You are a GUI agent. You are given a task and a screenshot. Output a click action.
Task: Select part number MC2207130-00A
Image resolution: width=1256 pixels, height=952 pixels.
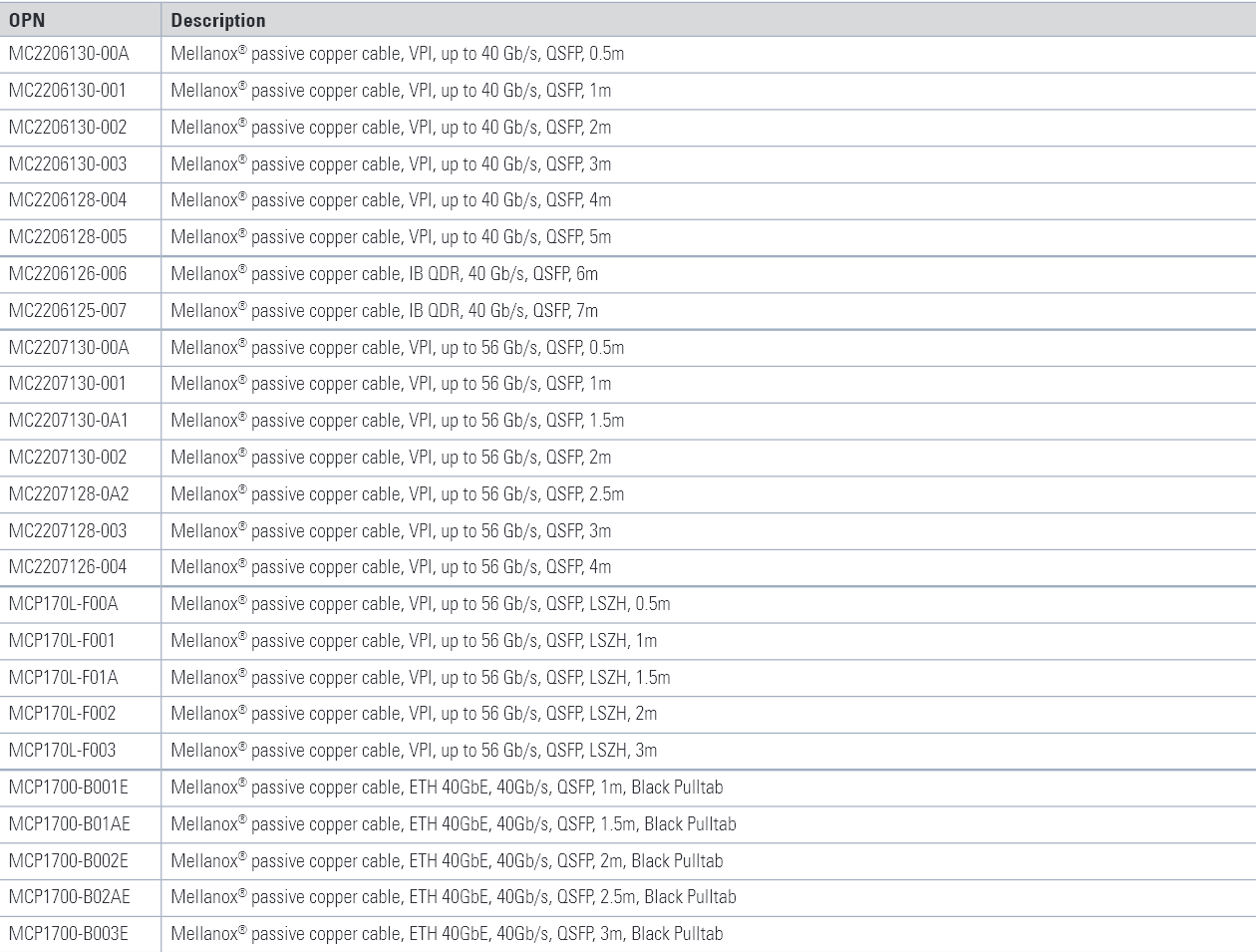point(69,348)
